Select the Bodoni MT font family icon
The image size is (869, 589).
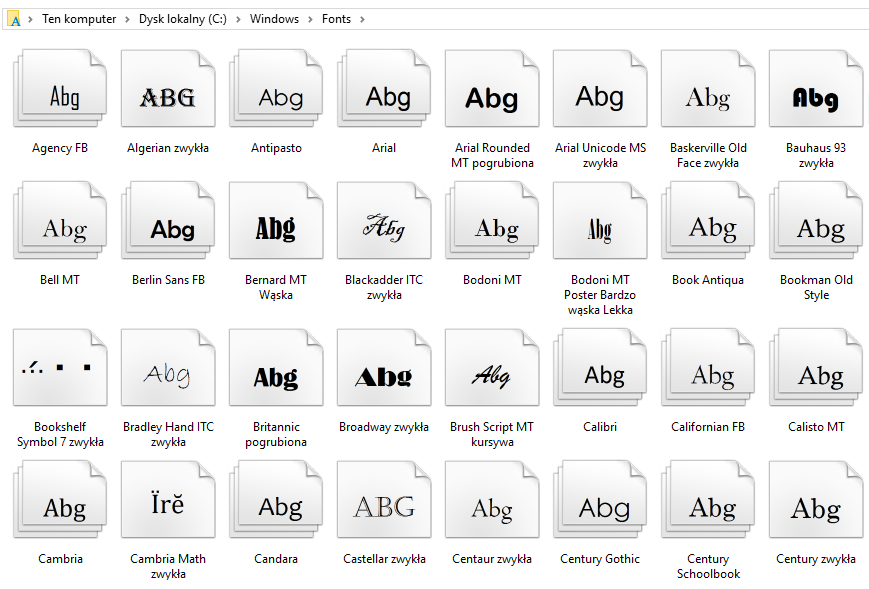point(492,221)
